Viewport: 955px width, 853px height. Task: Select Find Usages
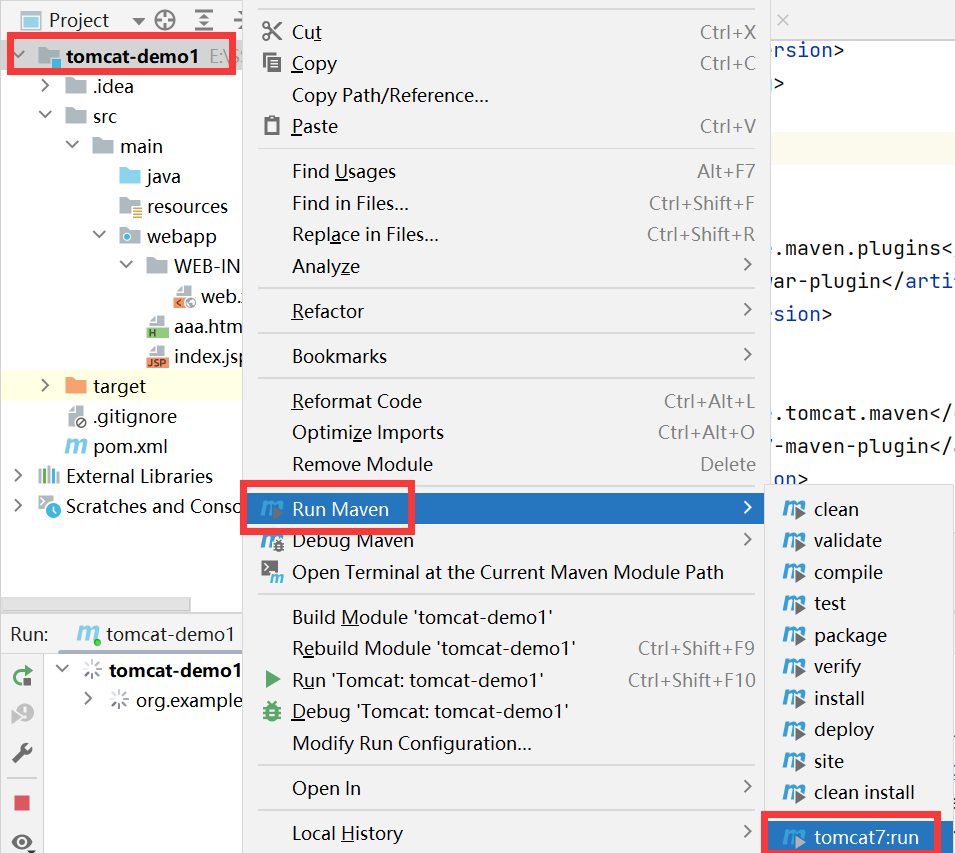pos(507,172)
